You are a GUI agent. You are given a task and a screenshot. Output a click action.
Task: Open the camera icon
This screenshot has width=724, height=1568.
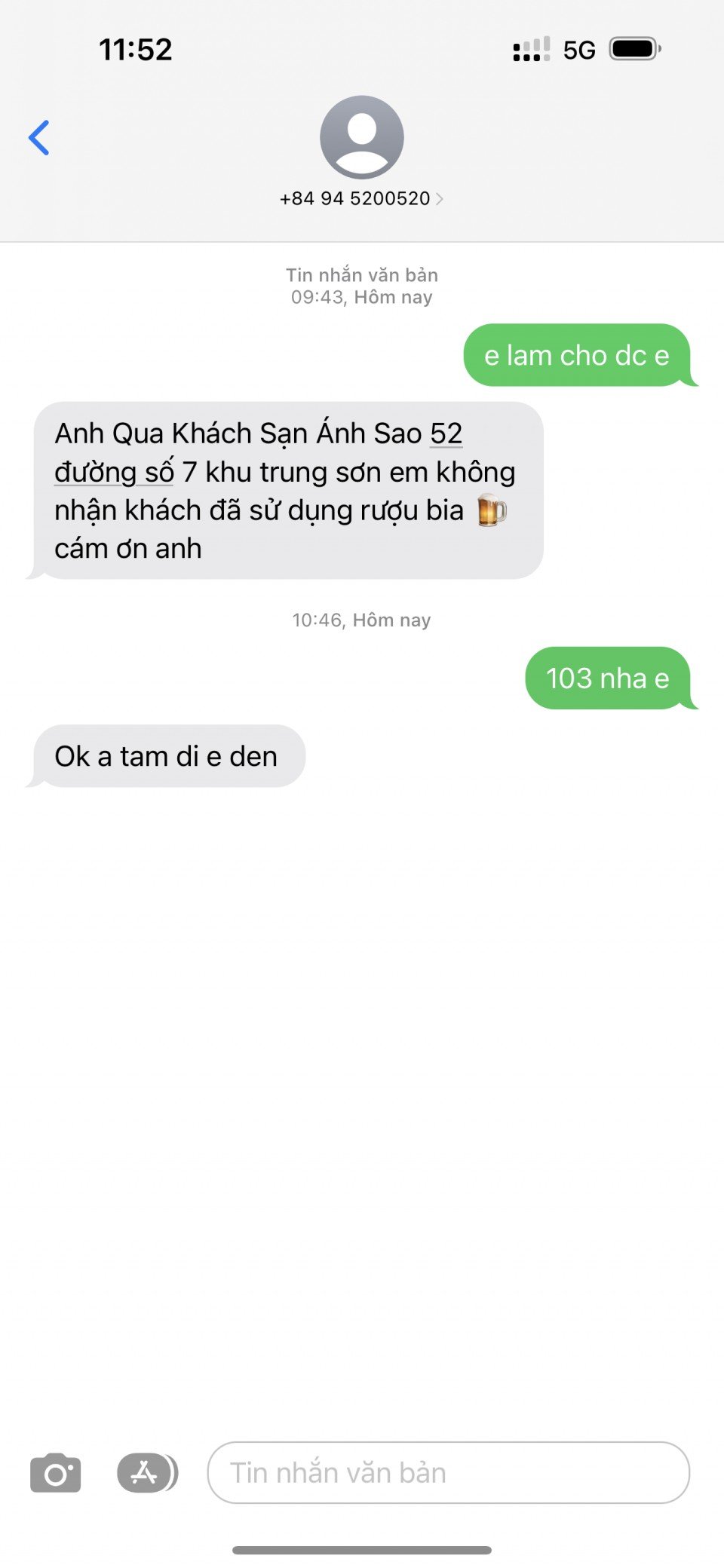click(55, 1472)
